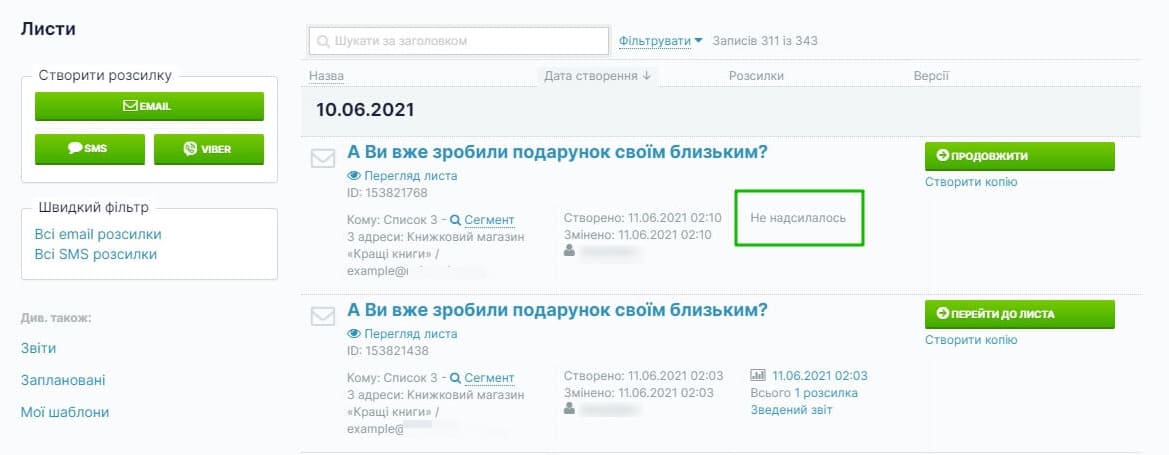This screenshot has width=1169, height=455.
Task: Open the Фільтрувати dropdown
Action: click(661, 40)
